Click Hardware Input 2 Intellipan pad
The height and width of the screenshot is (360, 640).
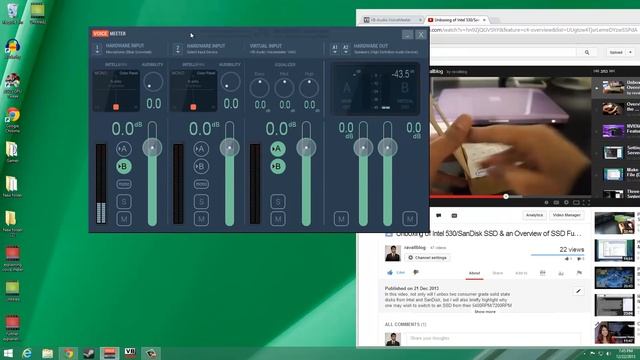tap(193, 90)
